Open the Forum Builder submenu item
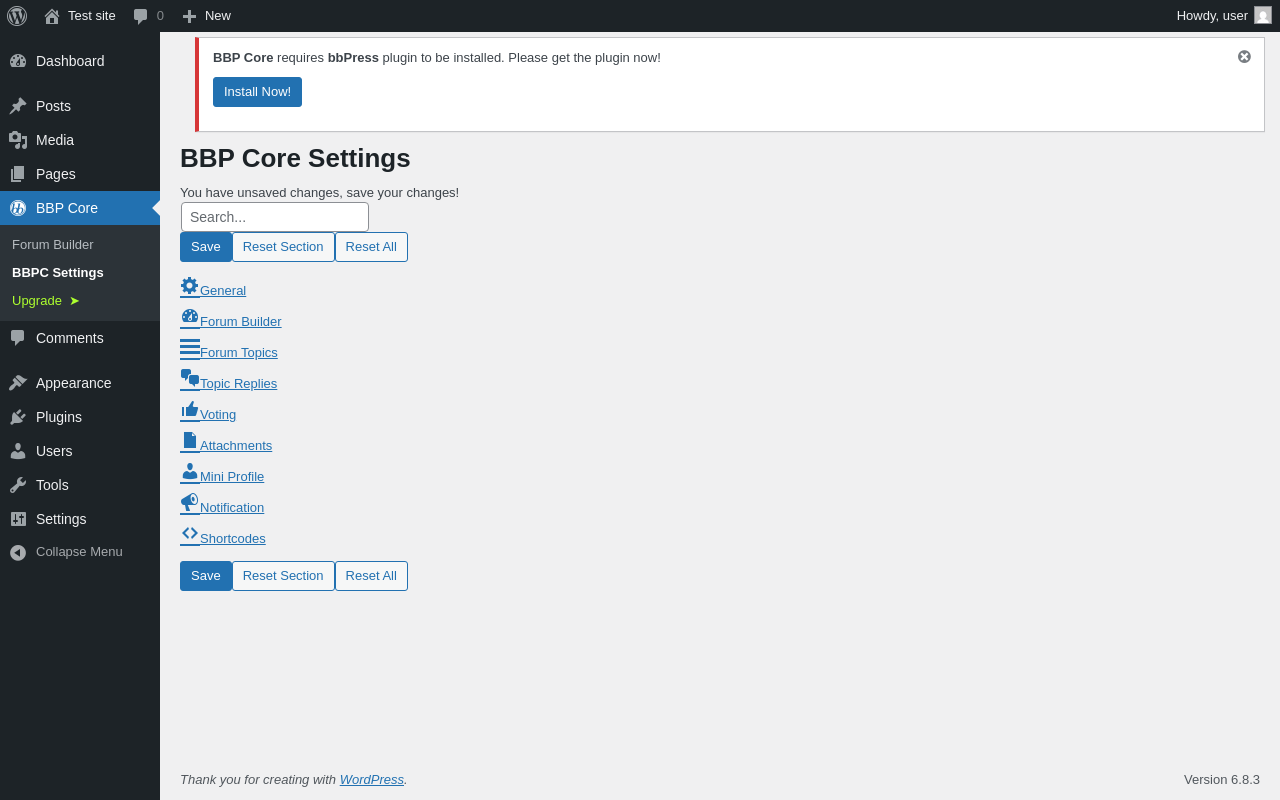The image size is (1280, 800). pyautogui.click(x=53, y=245)
